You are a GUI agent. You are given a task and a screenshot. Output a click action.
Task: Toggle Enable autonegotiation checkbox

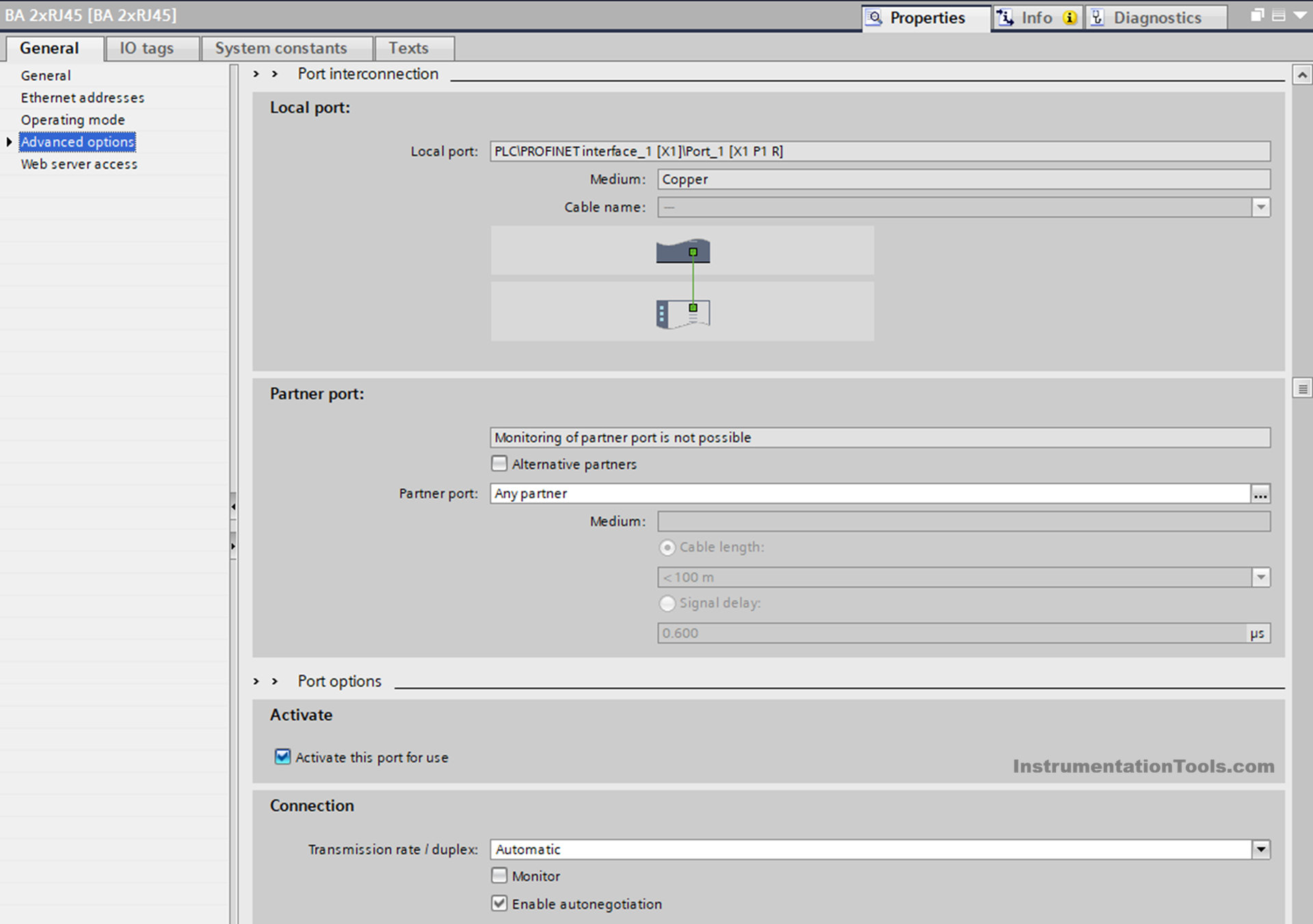[499, 903]
